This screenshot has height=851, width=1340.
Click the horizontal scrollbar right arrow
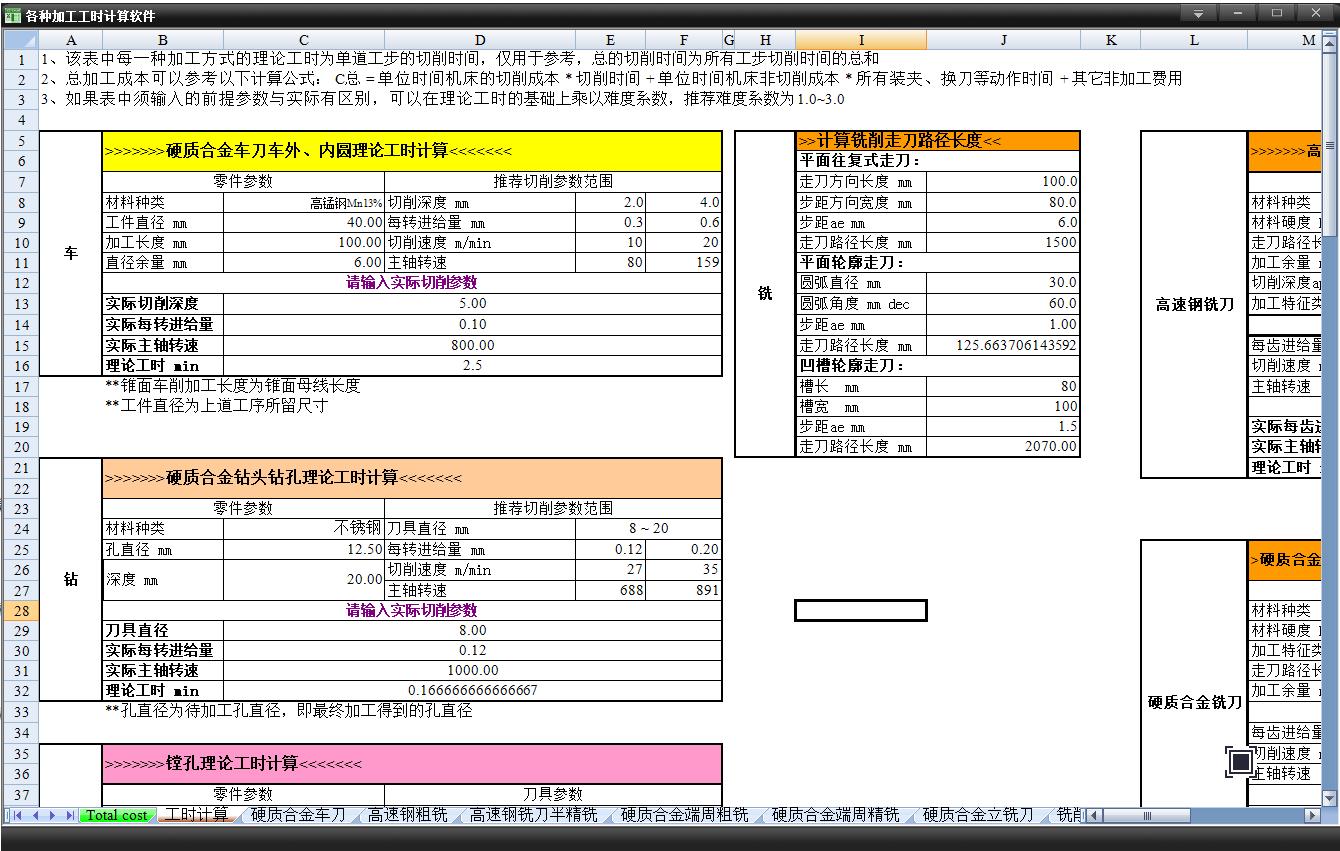1313,815
